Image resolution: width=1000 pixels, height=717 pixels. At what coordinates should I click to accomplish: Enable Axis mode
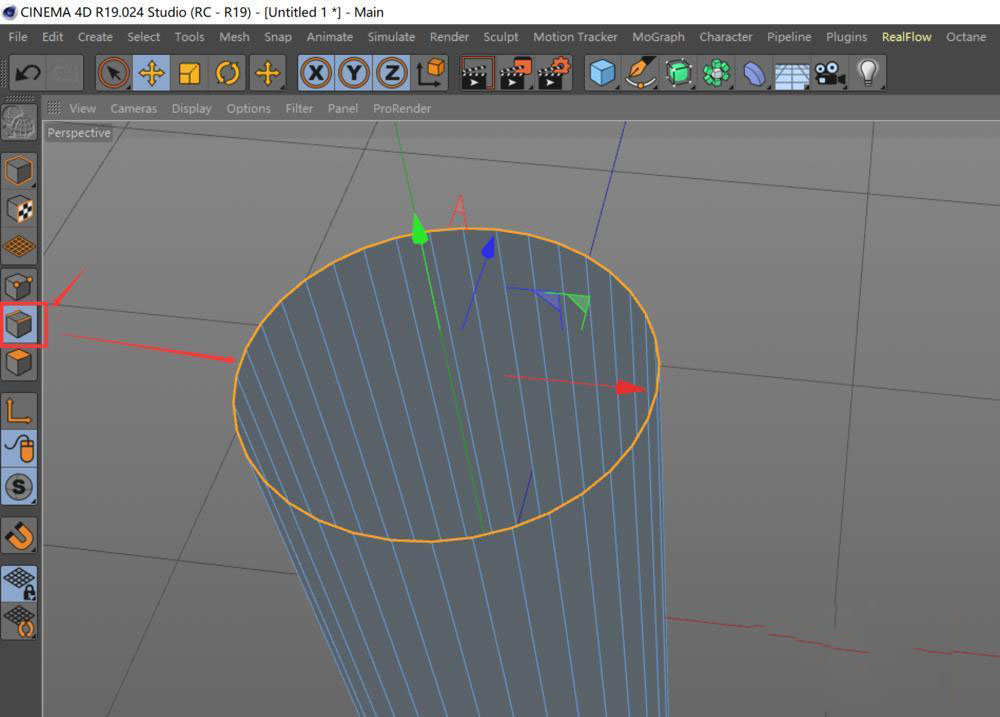click(18, 411)
